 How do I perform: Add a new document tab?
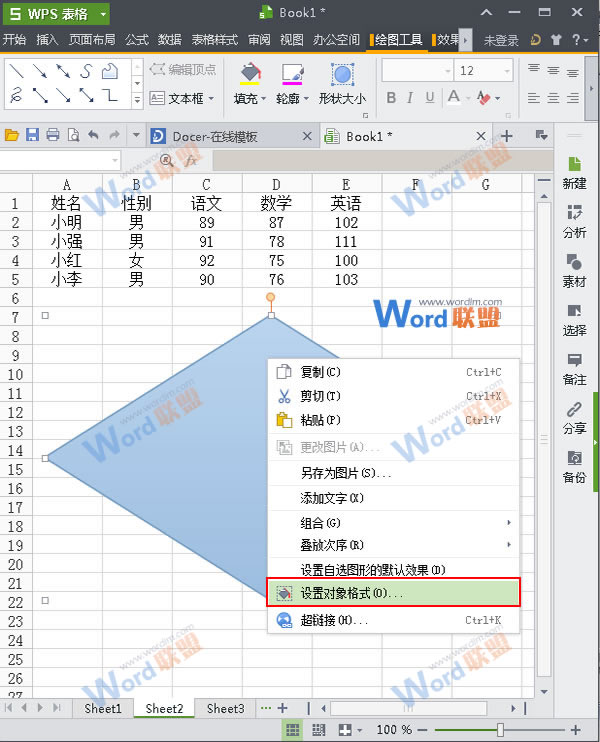pyautogui.click(x=507, y=136)
